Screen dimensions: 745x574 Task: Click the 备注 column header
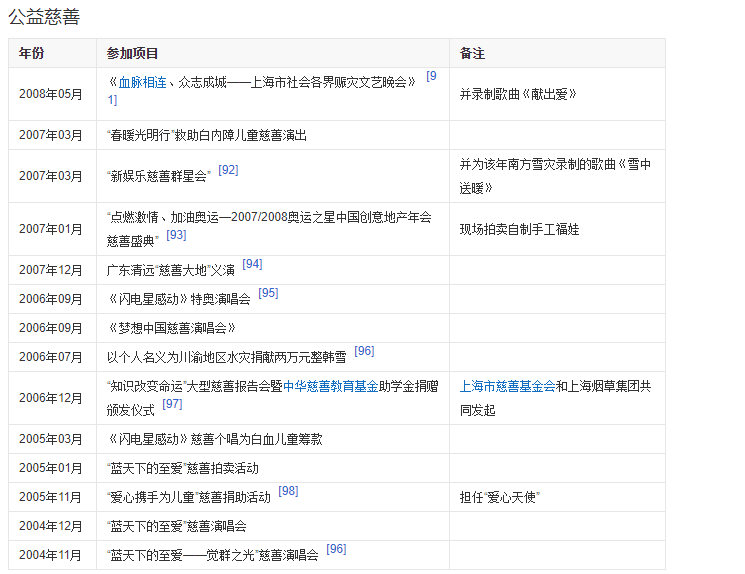[x=472, y=53]
